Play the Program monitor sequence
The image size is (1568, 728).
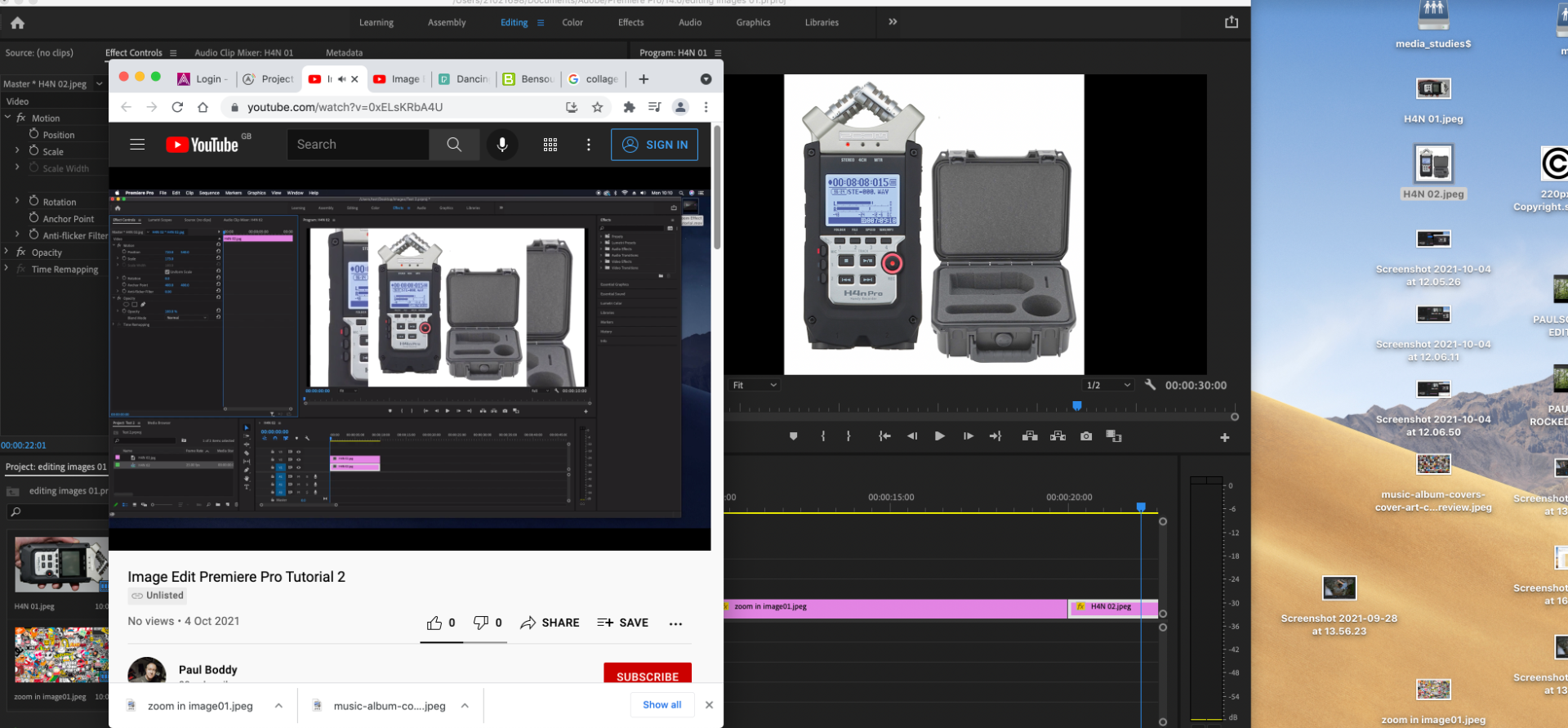tap(940, 436)
